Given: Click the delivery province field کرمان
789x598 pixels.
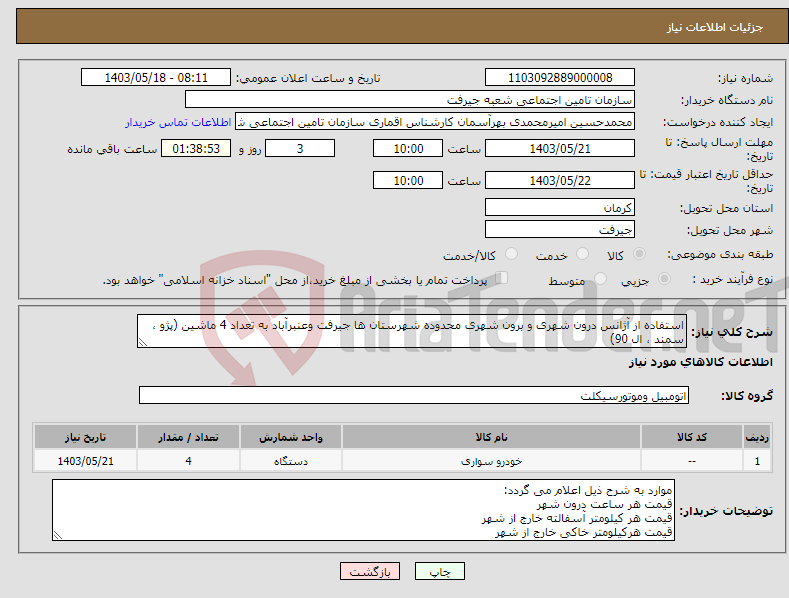Looking at the screenshot, I should click(x=560, y=207).
